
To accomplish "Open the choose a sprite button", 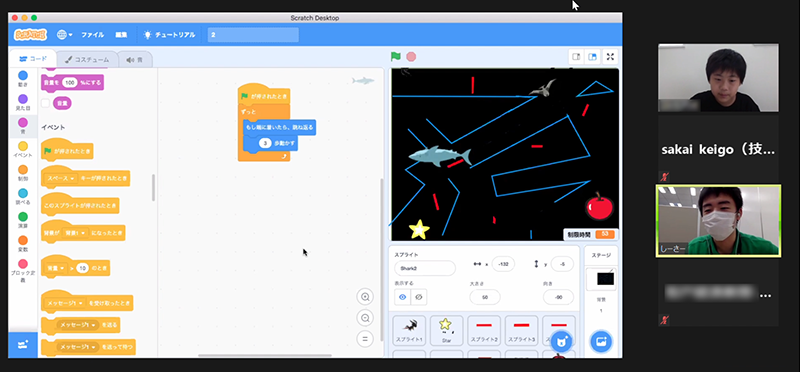I will [561, 342].
